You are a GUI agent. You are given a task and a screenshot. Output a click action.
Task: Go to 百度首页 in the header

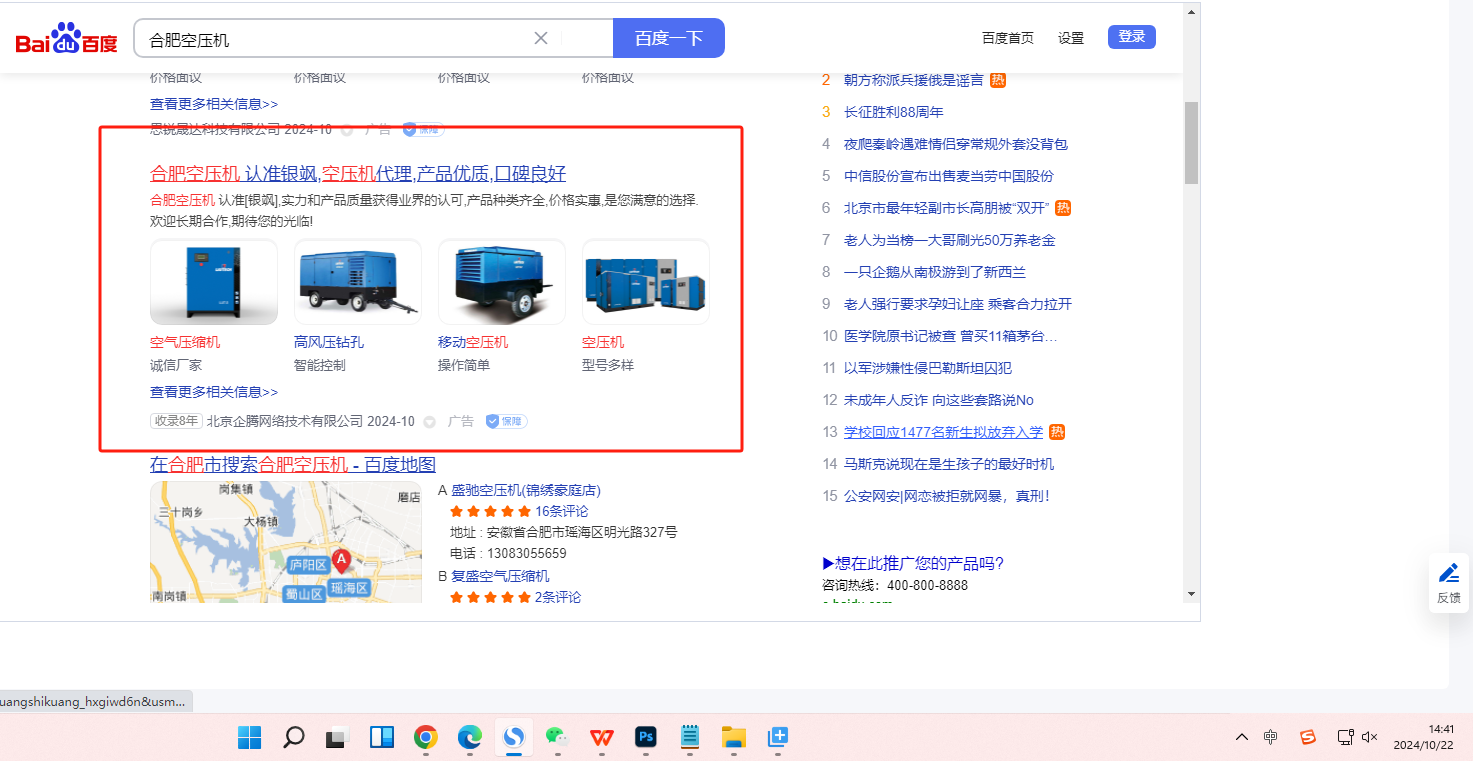pos(1007,38)
